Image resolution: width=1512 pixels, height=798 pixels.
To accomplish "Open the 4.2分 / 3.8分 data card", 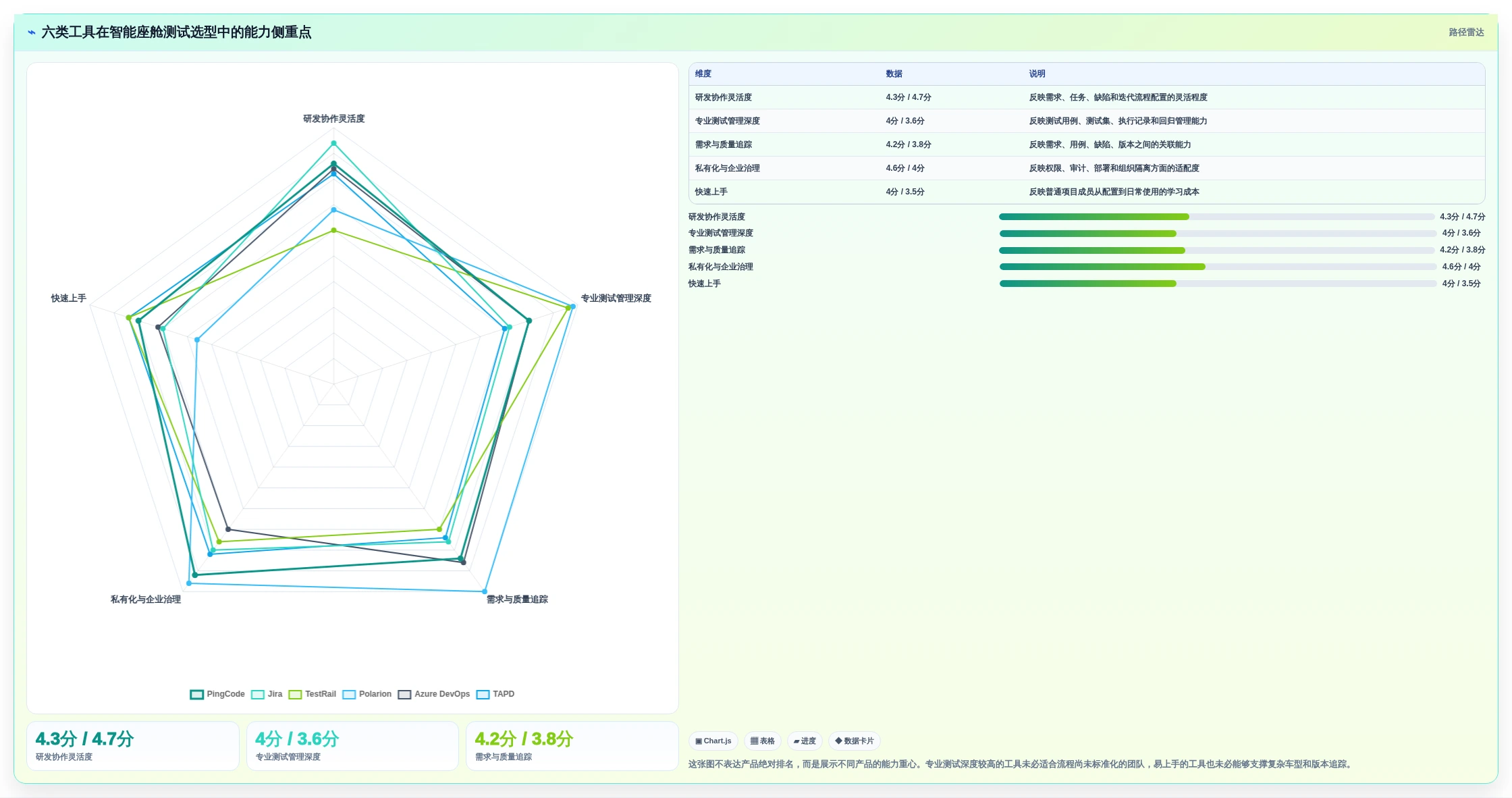I will tap(572, 746).
